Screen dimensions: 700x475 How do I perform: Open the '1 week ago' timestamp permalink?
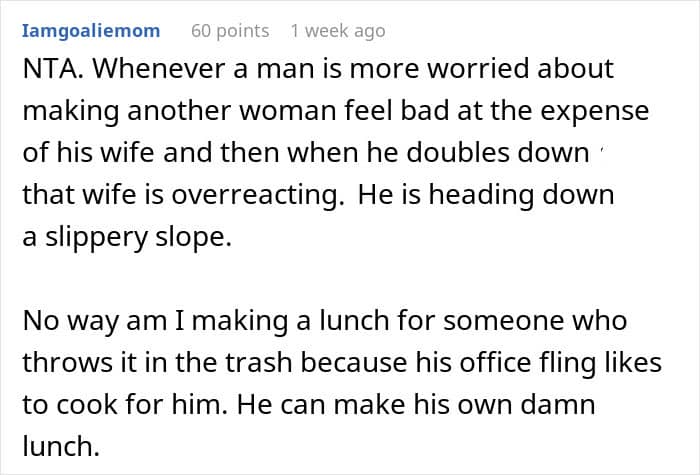(x=337, y=31)
